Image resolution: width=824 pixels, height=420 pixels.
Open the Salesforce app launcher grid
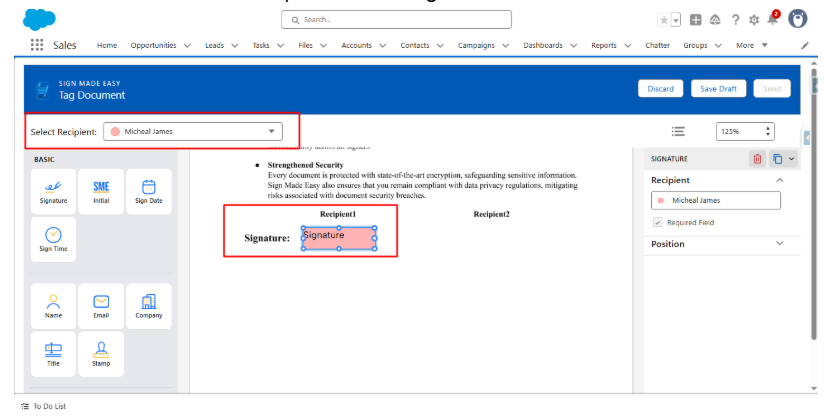(x=37, y=45)
